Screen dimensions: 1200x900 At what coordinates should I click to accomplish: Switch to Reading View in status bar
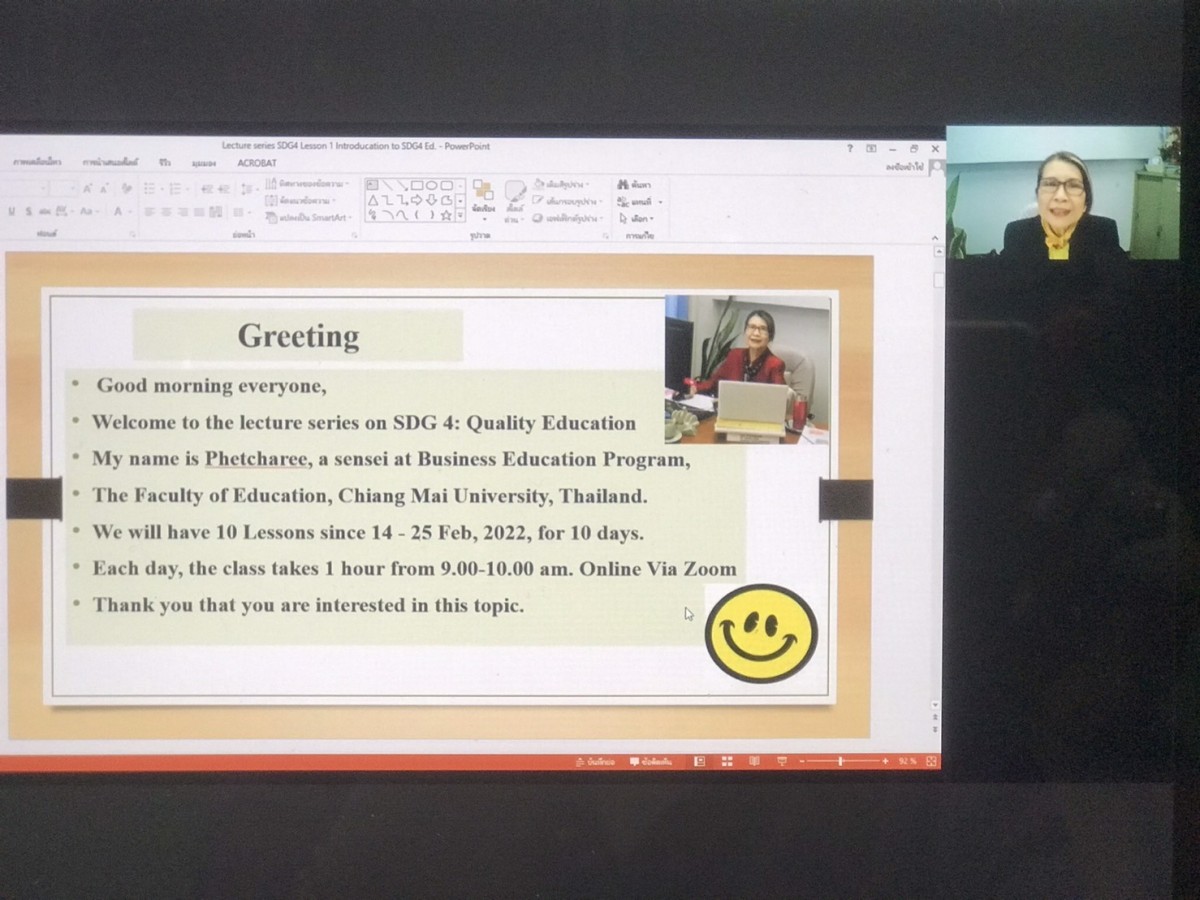pos(754,761)
